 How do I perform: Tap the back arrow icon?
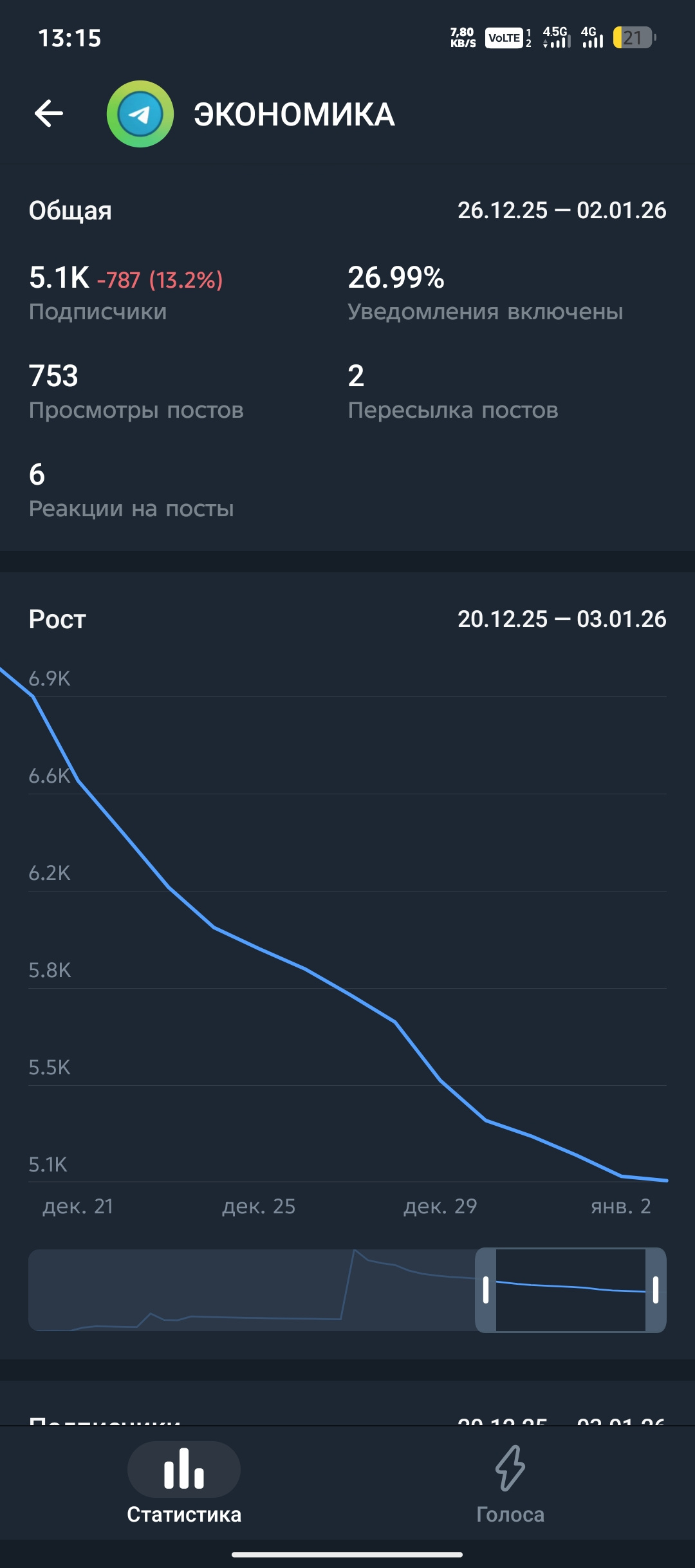[49, 114]
